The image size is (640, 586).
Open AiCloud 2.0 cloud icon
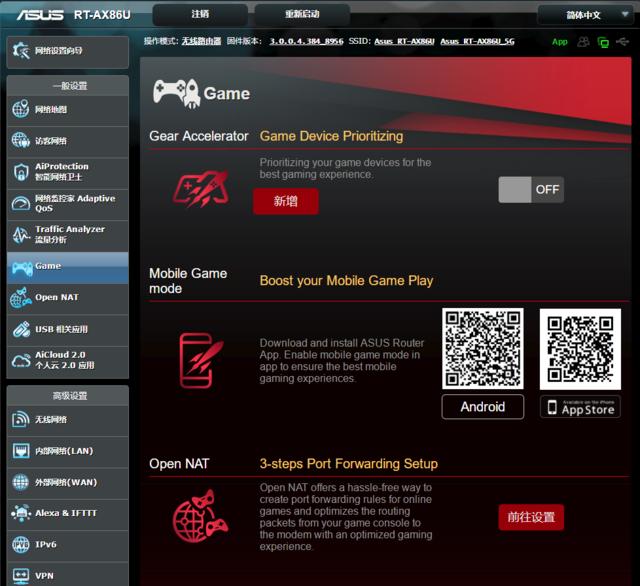(x=21, y=360)
